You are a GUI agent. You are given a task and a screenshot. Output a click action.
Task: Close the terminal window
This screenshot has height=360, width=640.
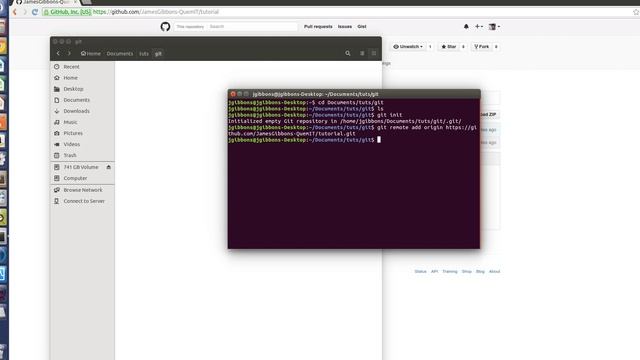coord(233,94)
